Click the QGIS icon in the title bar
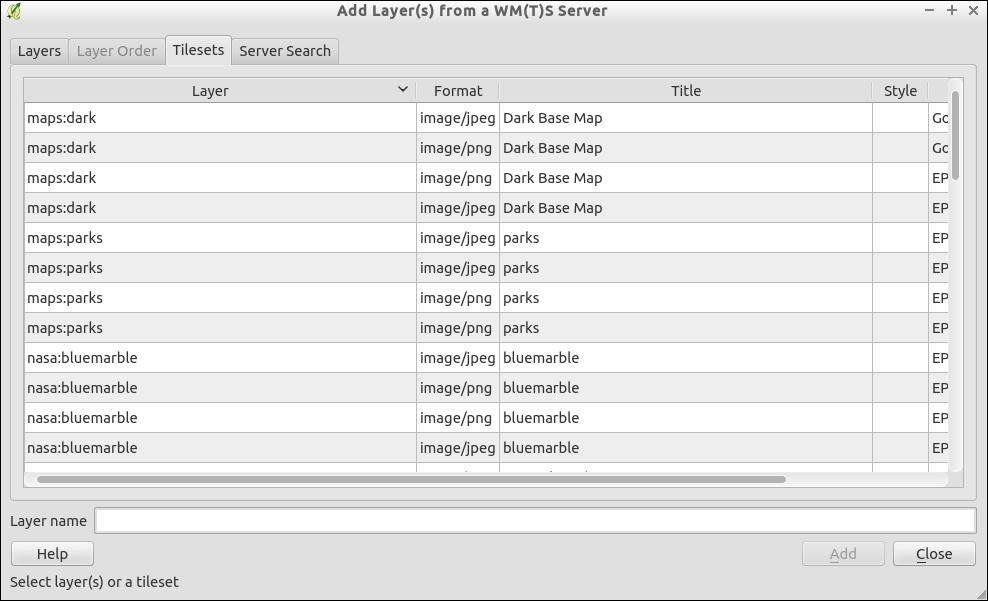Image resolution: width=988 pixels, height=601 pixels. (x=13, y=11)
